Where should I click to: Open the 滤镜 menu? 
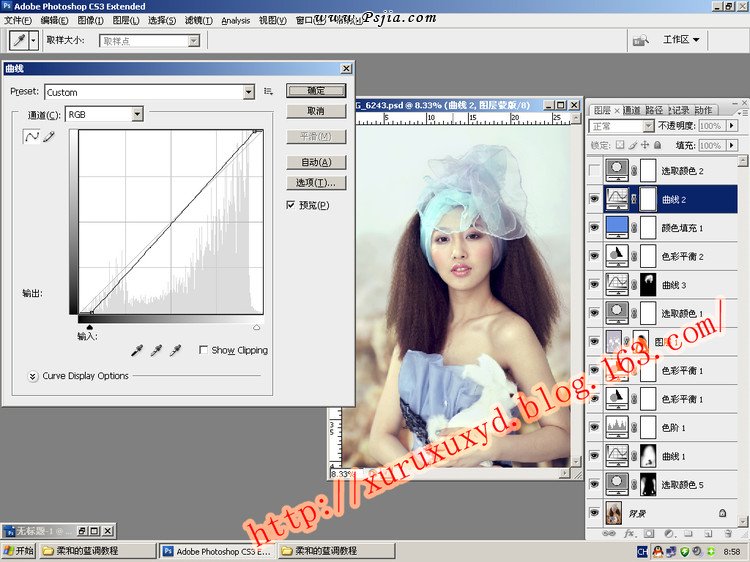(198, 20)
